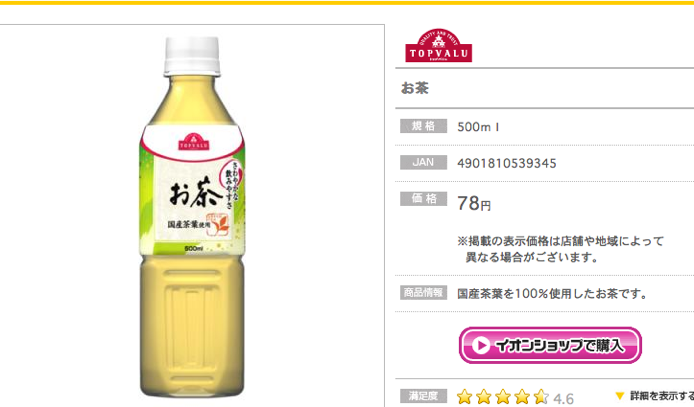Open the tea bottle product image
This screenshot has height=407, width=694.
point(192,217)
